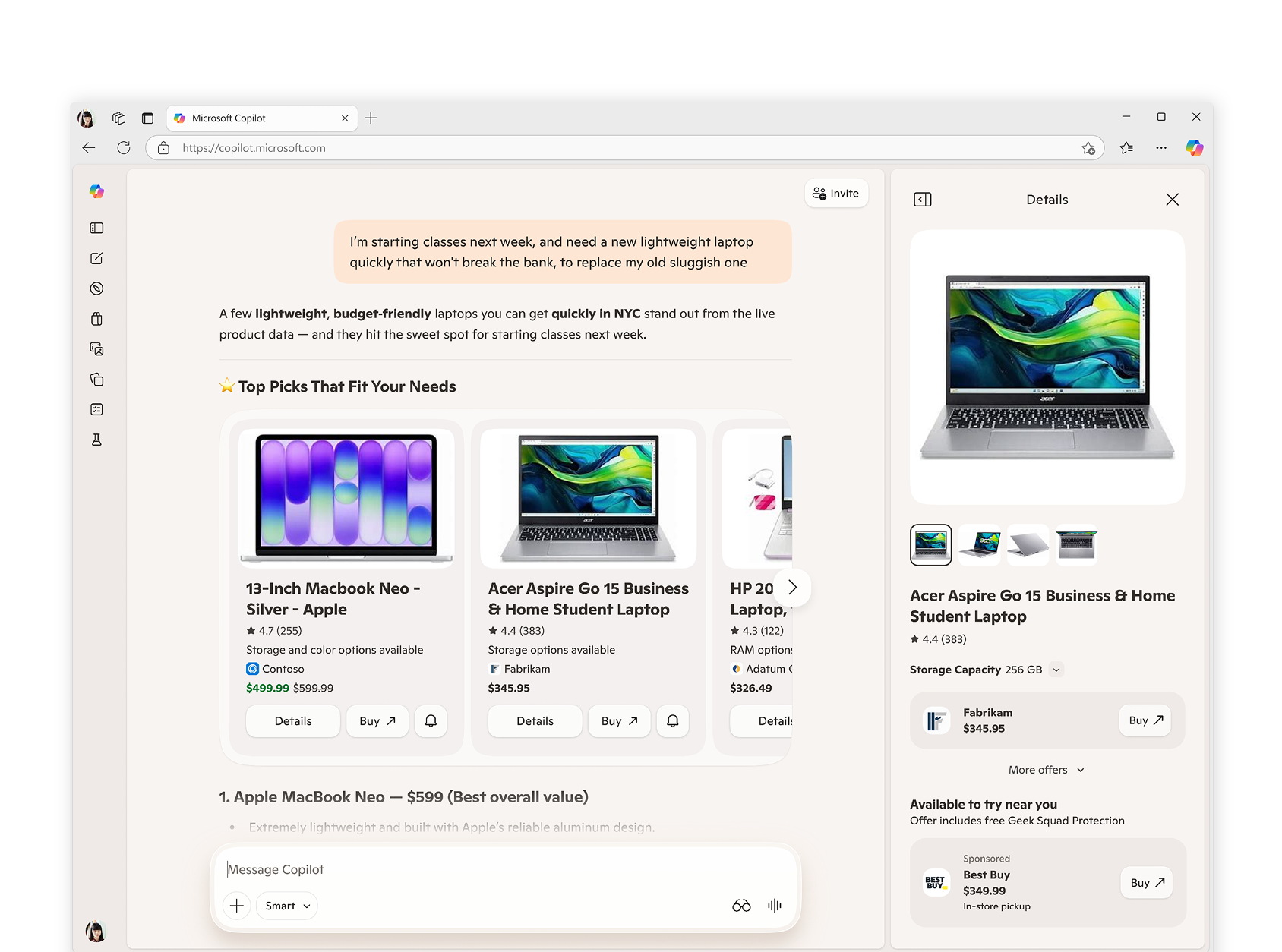This screenshot has height=952, width=1282.
Task: Toggle the chat sidebar panel
Action: click(x=96, y=228)
